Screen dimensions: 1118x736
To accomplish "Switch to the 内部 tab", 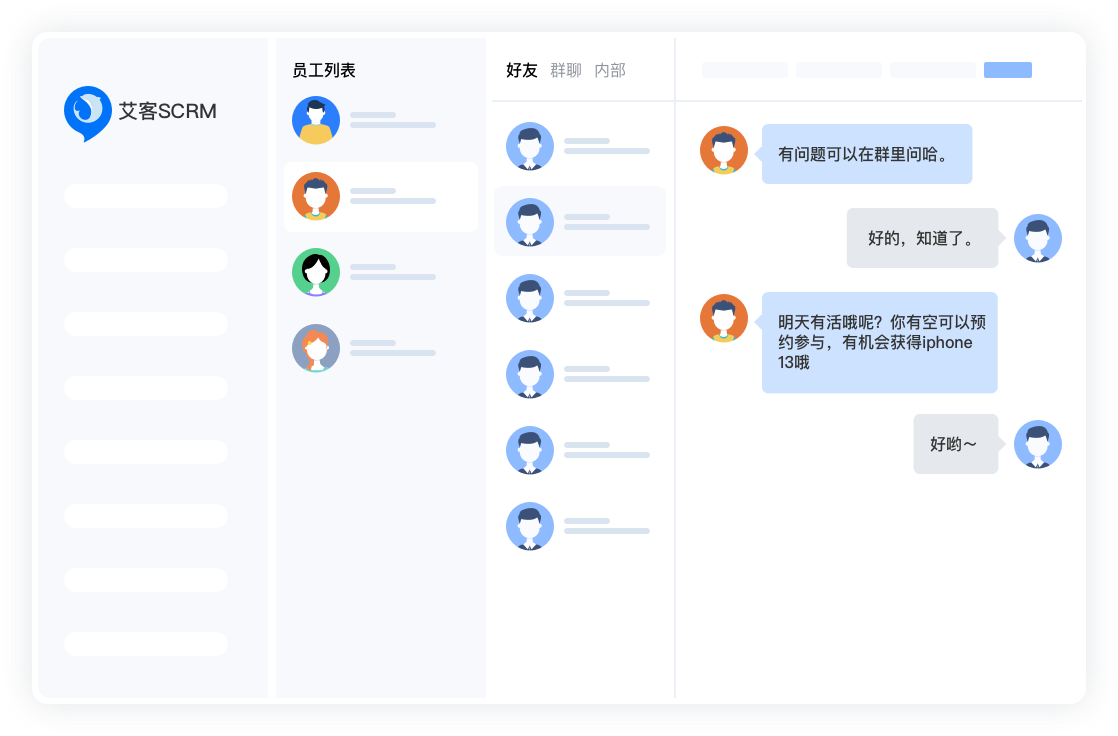I will [x=610, y=70].
